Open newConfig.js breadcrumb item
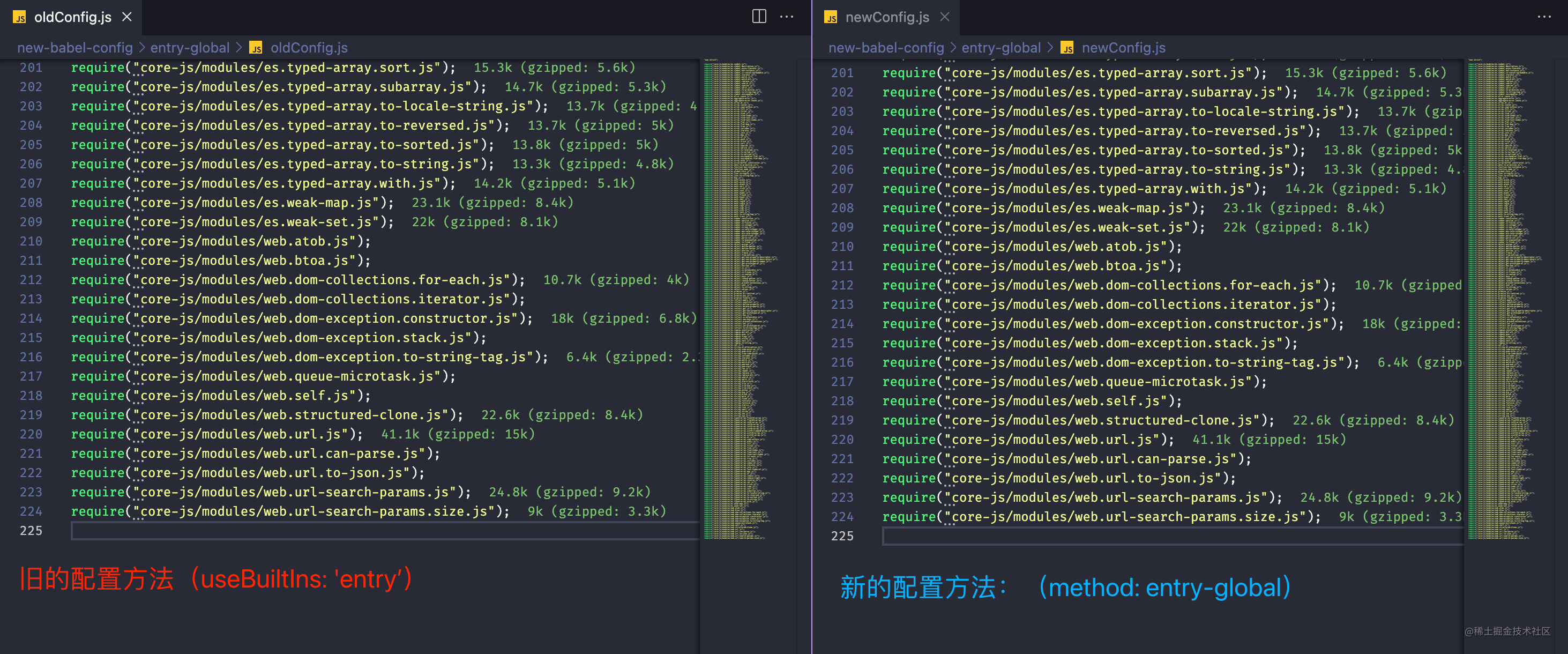This screenshot has width=1568, height=654. (x=1124, y=48)
